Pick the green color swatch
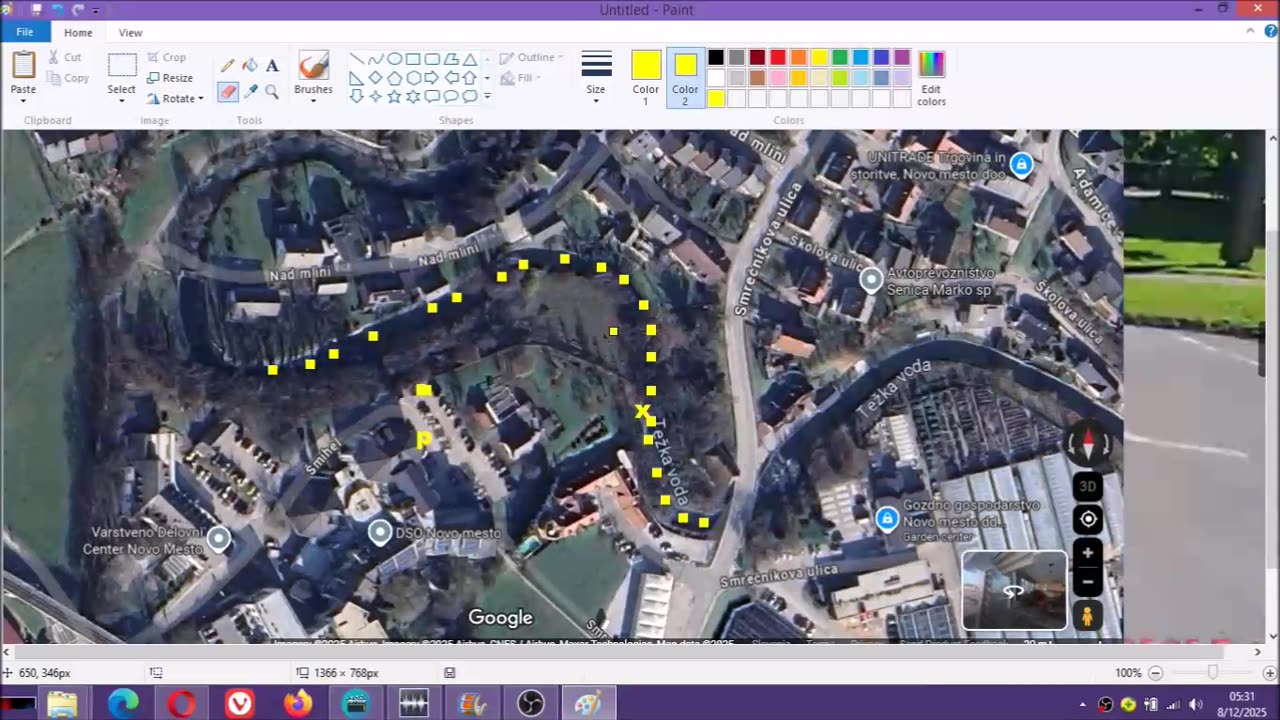Screen dimensions: 1280x720 point(840,57)
